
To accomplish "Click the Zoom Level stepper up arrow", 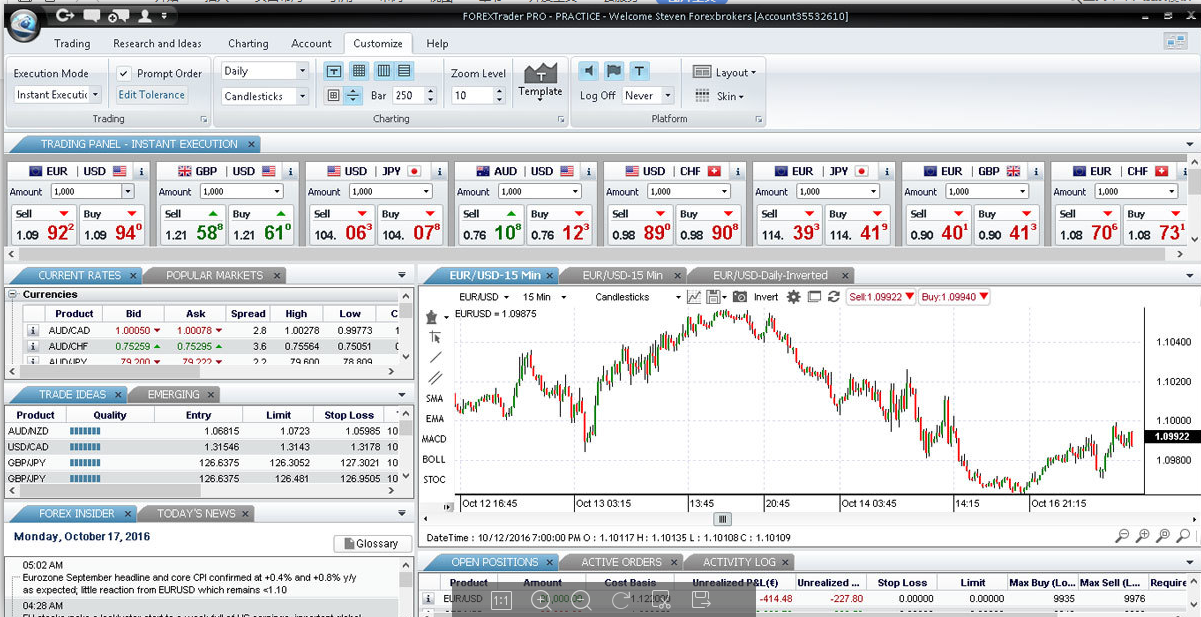I will [x=499, y=91].
